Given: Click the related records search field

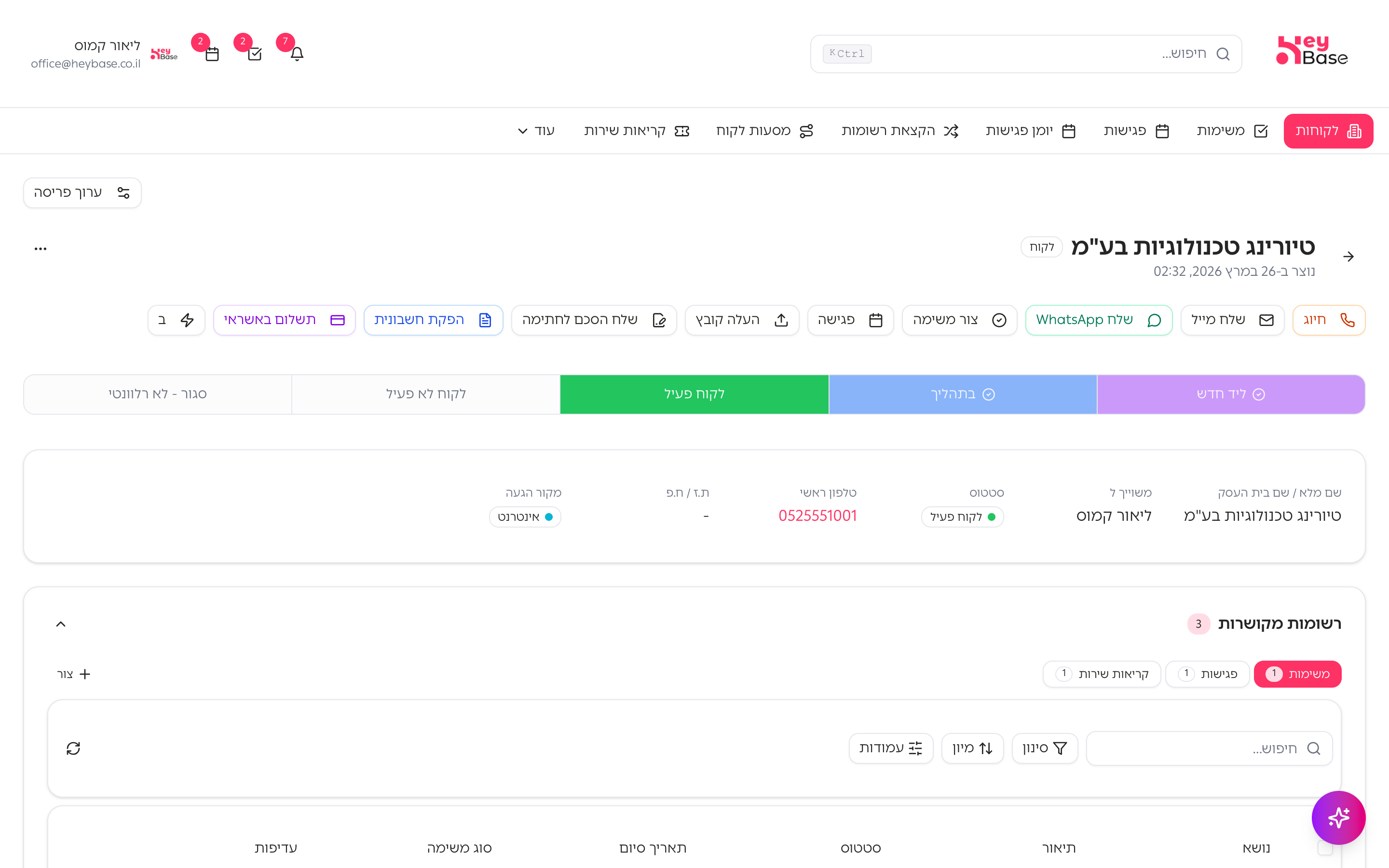Looking at the screenshot, I should tap(1210, 748).
